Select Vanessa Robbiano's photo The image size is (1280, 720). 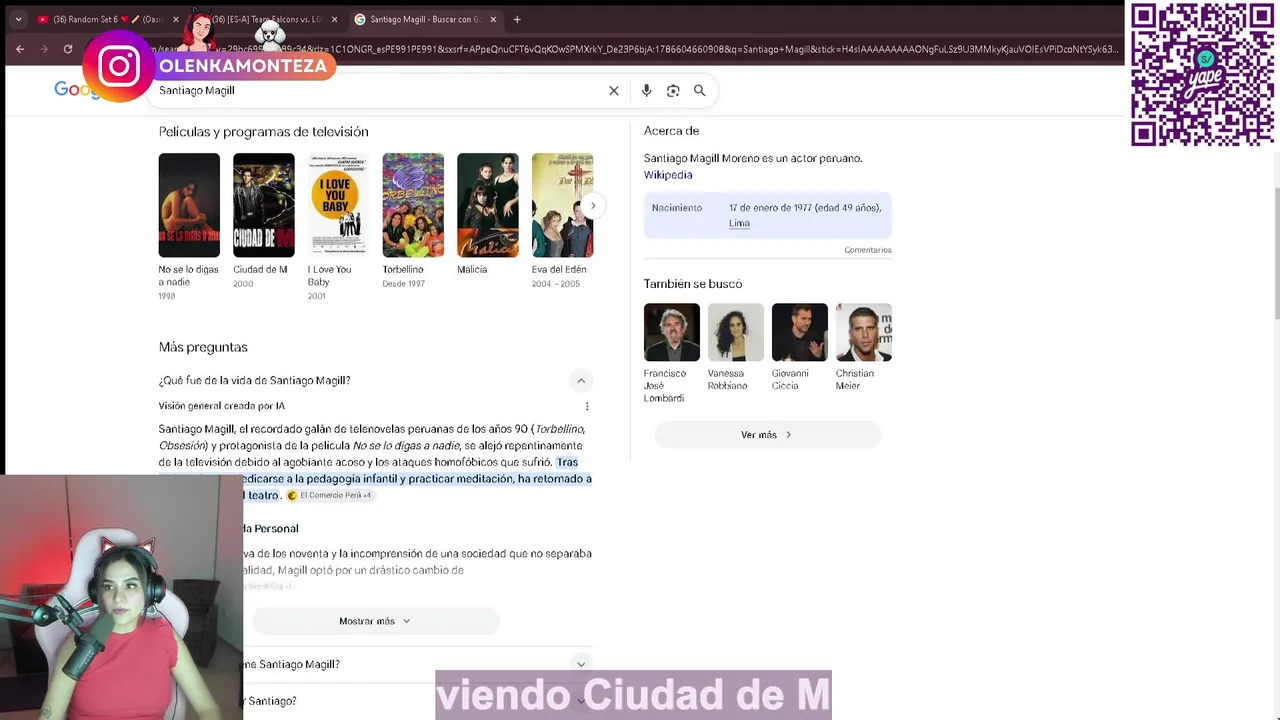coord(736,332)
